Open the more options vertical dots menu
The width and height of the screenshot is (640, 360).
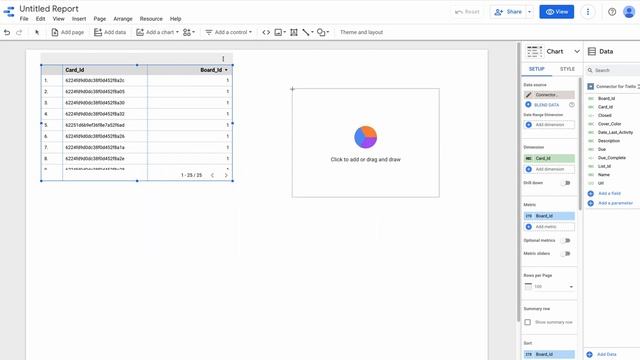tap(588, 12)
